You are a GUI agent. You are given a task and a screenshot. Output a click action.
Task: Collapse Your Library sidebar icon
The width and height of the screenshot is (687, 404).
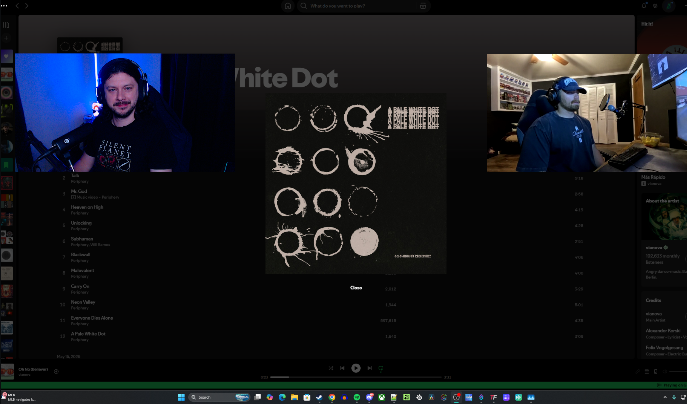coord(6,25)
